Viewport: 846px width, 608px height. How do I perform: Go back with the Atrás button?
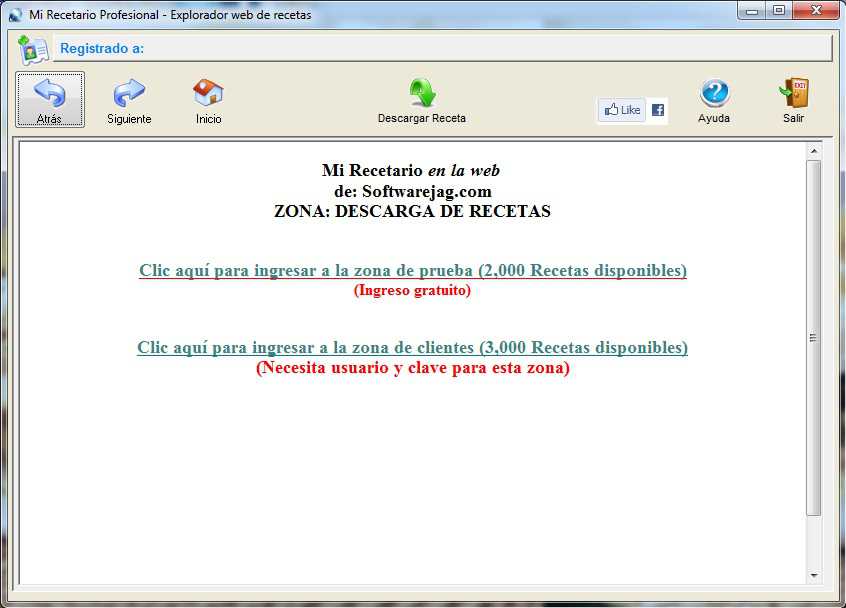(x=50, y=100)
